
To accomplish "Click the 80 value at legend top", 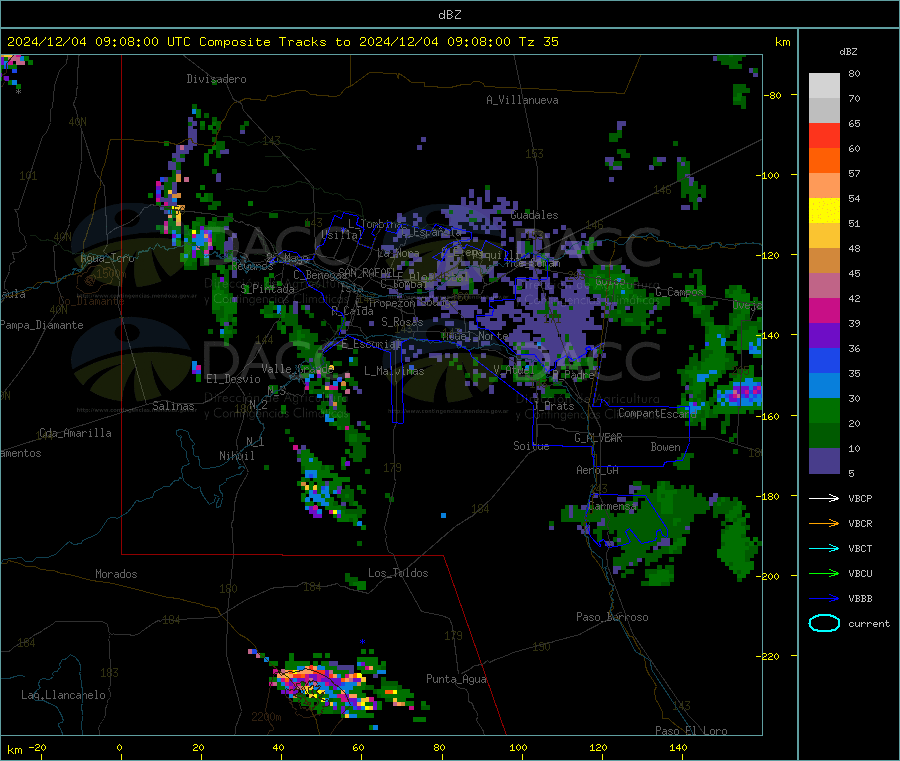I will point(855,73).
